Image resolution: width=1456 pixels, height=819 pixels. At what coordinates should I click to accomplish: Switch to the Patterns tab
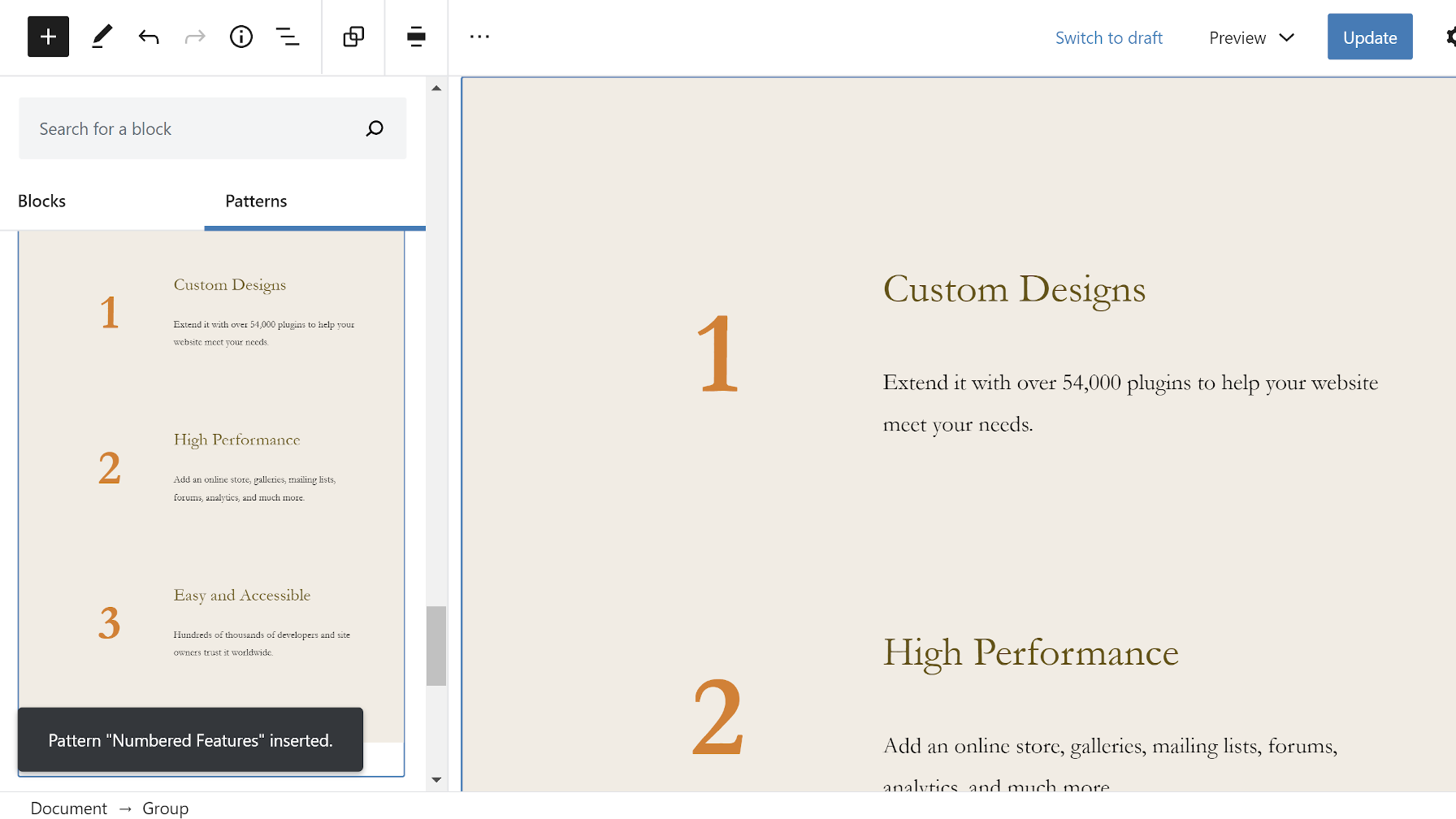point(255,201)
